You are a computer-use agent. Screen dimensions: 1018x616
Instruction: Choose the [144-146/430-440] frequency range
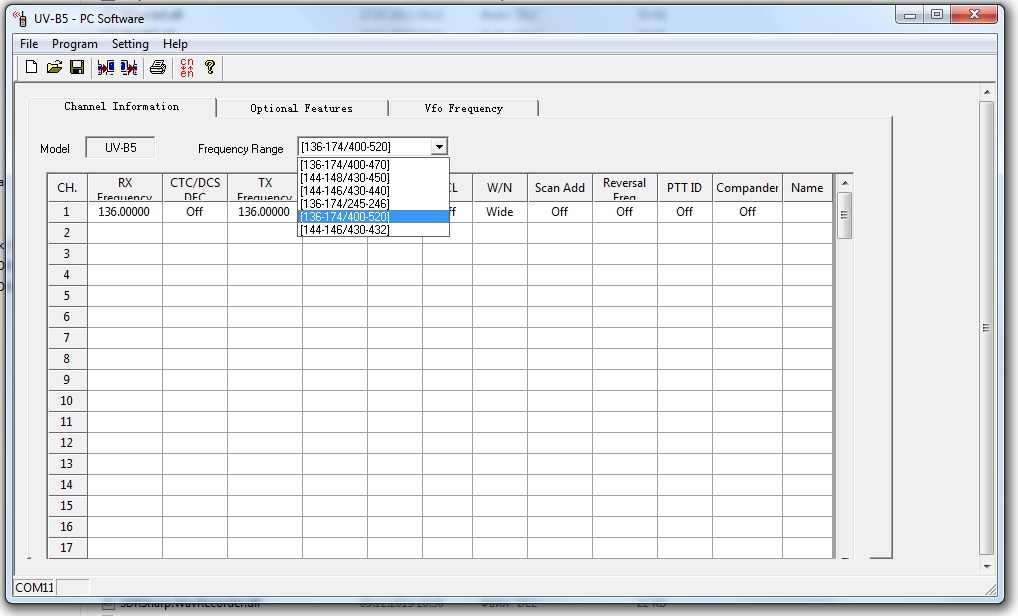point(373,191)
